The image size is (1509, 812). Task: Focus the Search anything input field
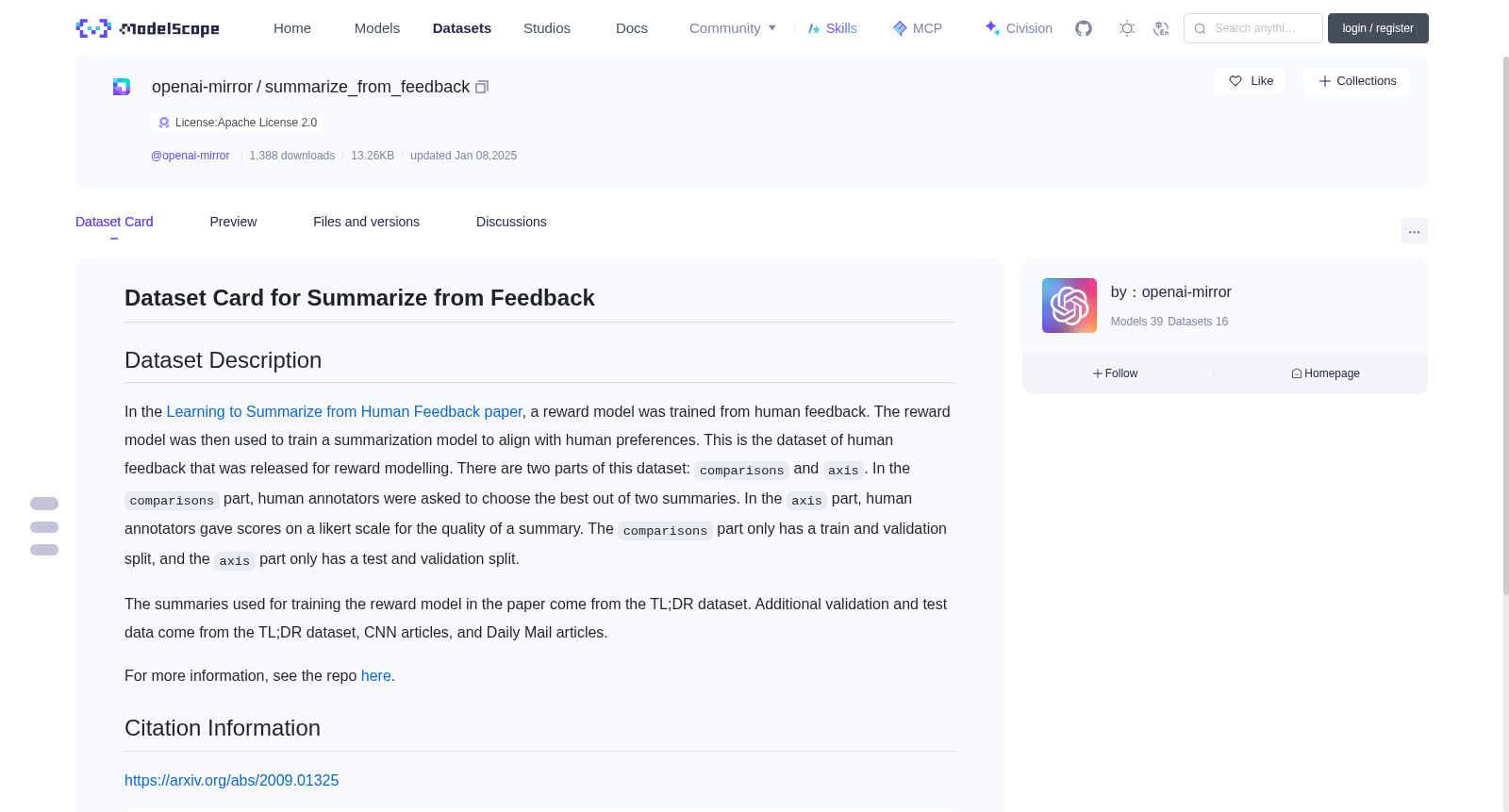coord(1253,28)
